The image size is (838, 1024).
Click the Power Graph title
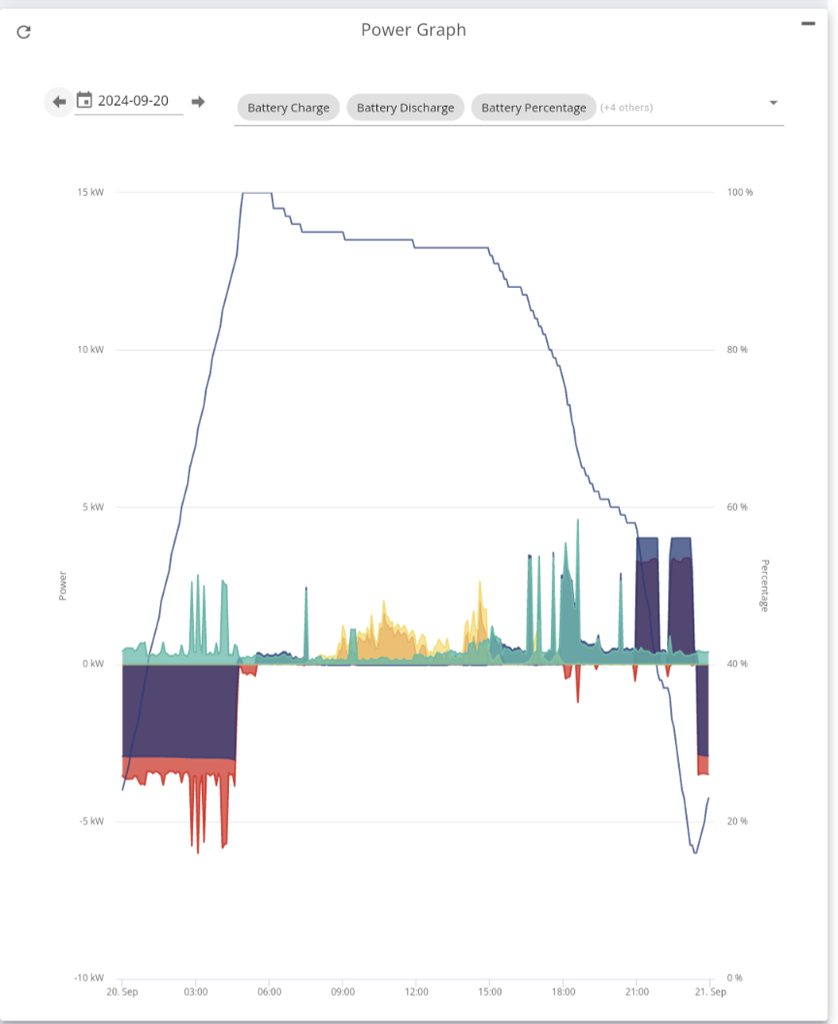click(413, 30)
